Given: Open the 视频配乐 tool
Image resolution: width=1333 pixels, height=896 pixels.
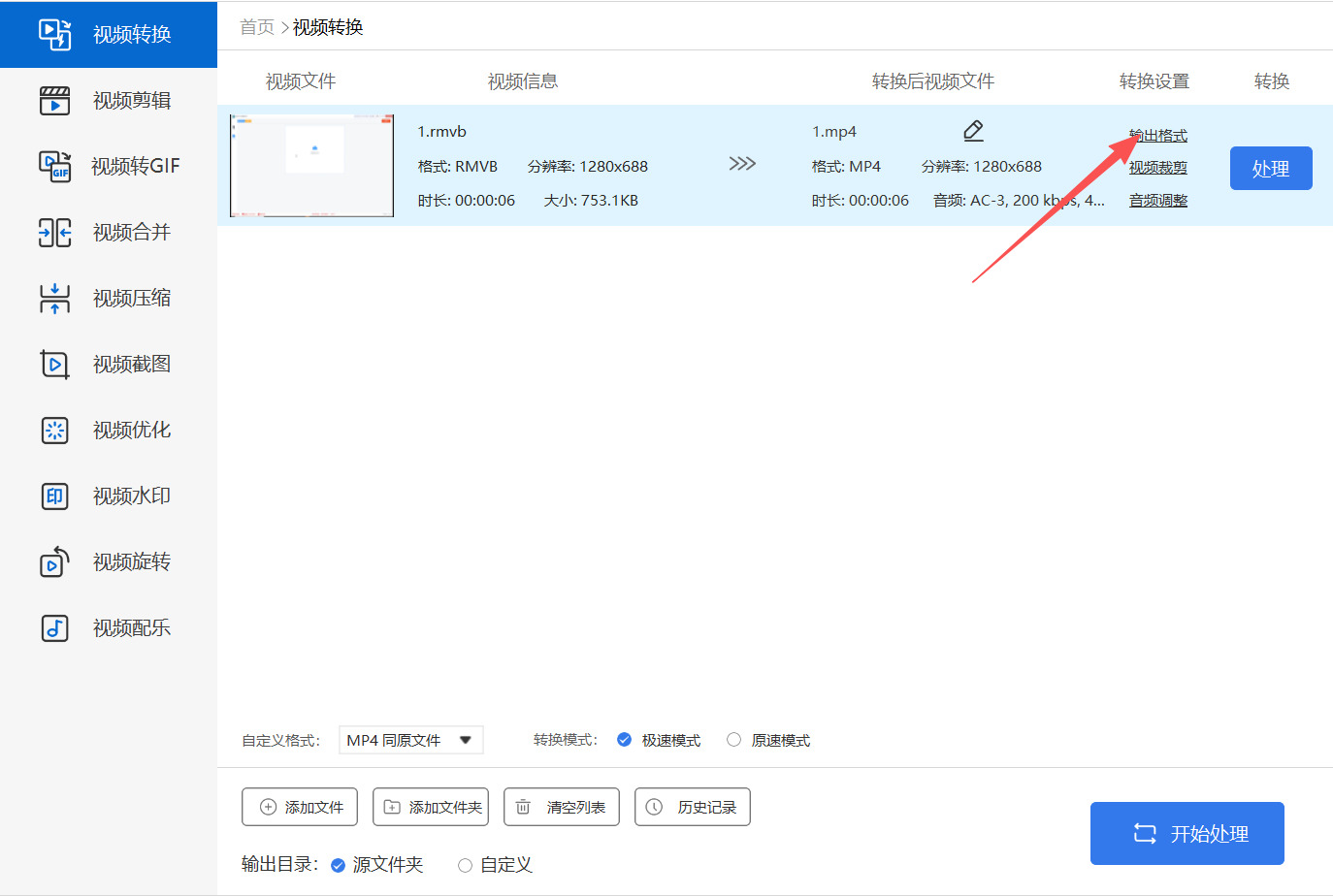Looking at the screenshot, I should click(x=55, y=627).
